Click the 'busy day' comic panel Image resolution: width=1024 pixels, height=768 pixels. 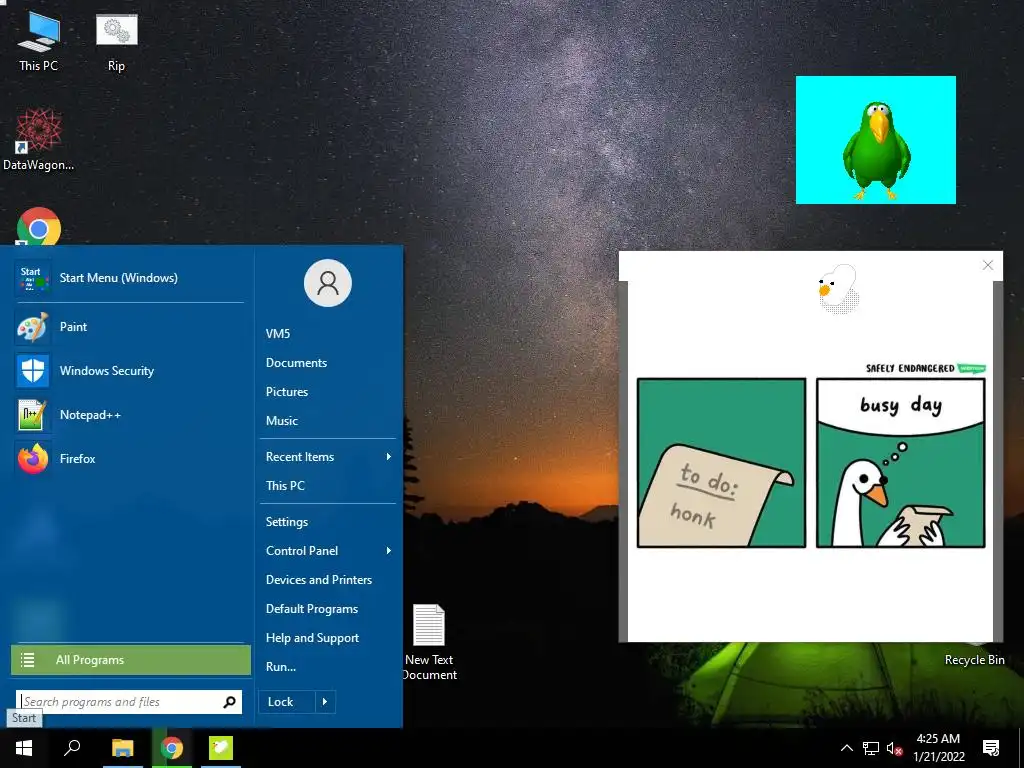coord(901,463)
